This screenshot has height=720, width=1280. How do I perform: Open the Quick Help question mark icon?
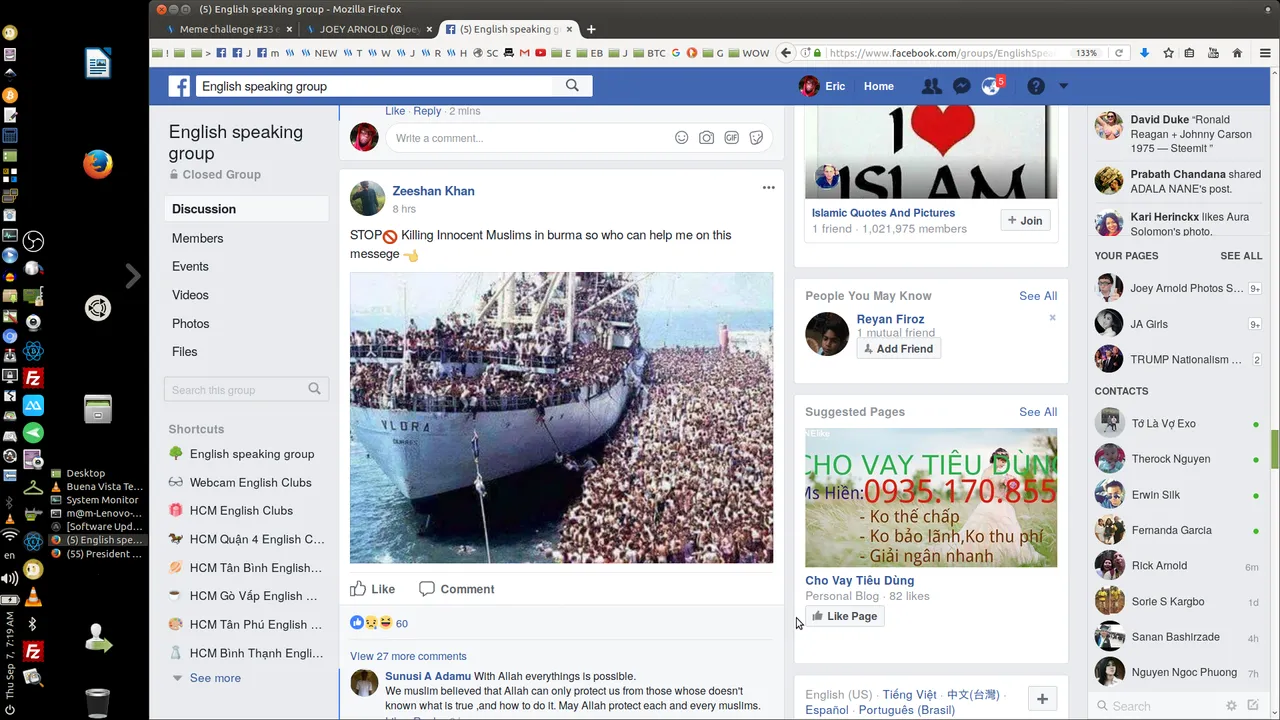pyautogui.click(x=1036, y=86)
